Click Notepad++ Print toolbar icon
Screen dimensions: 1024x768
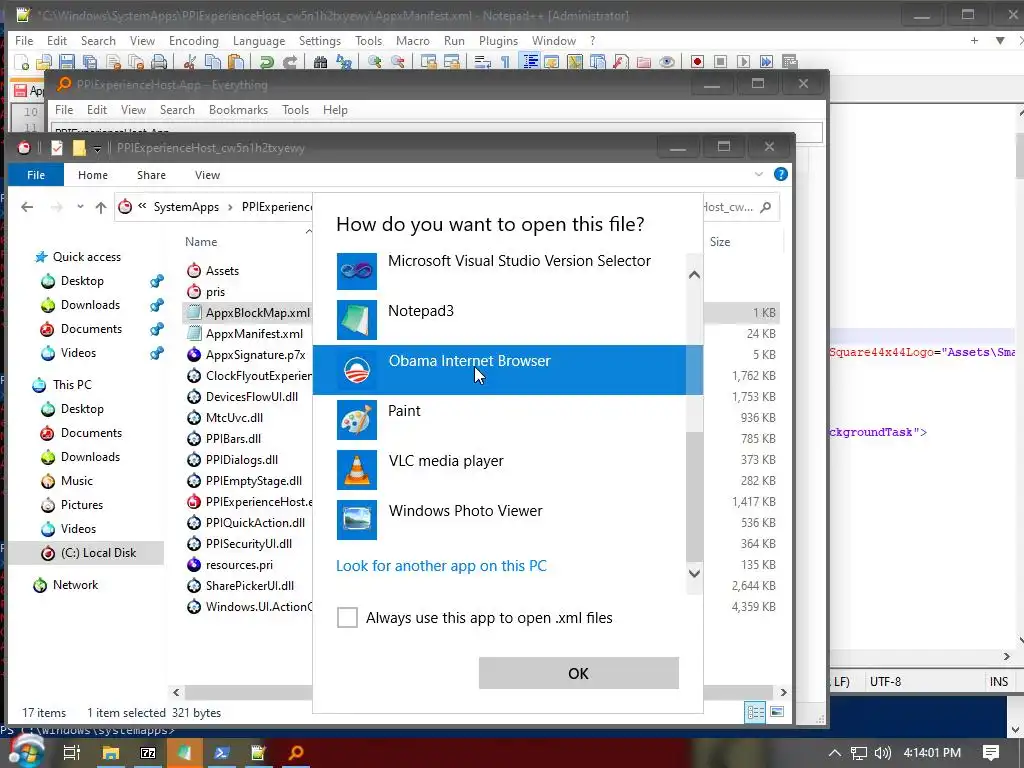click(x=159, y=62)
